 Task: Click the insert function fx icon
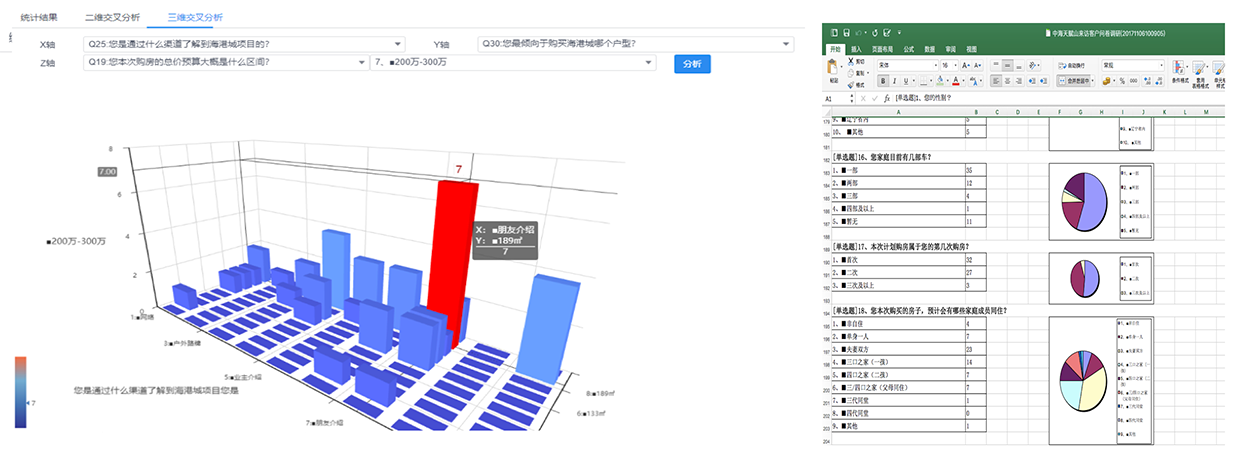(886, 99)
